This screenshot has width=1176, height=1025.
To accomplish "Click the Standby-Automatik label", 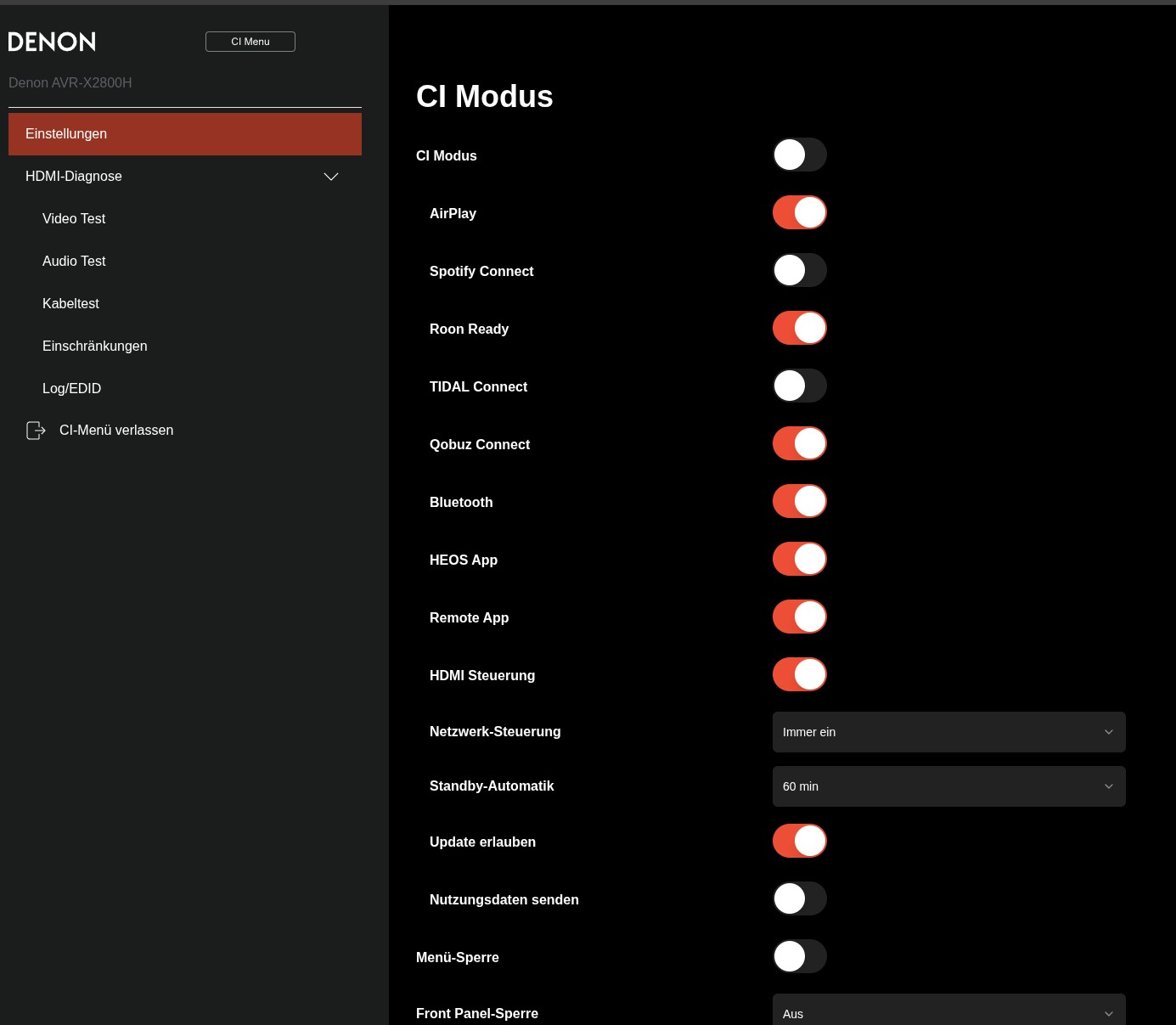I will click(492, 786).
